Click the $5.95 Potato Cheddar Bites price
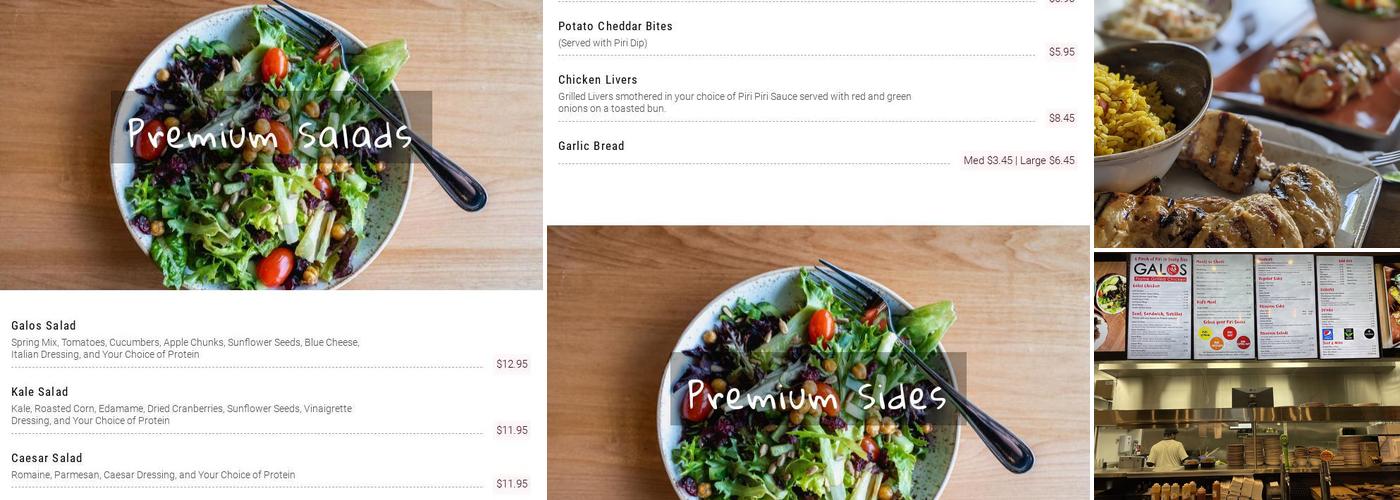Screen dimensions: 1400x500 tap(1062, 52)
